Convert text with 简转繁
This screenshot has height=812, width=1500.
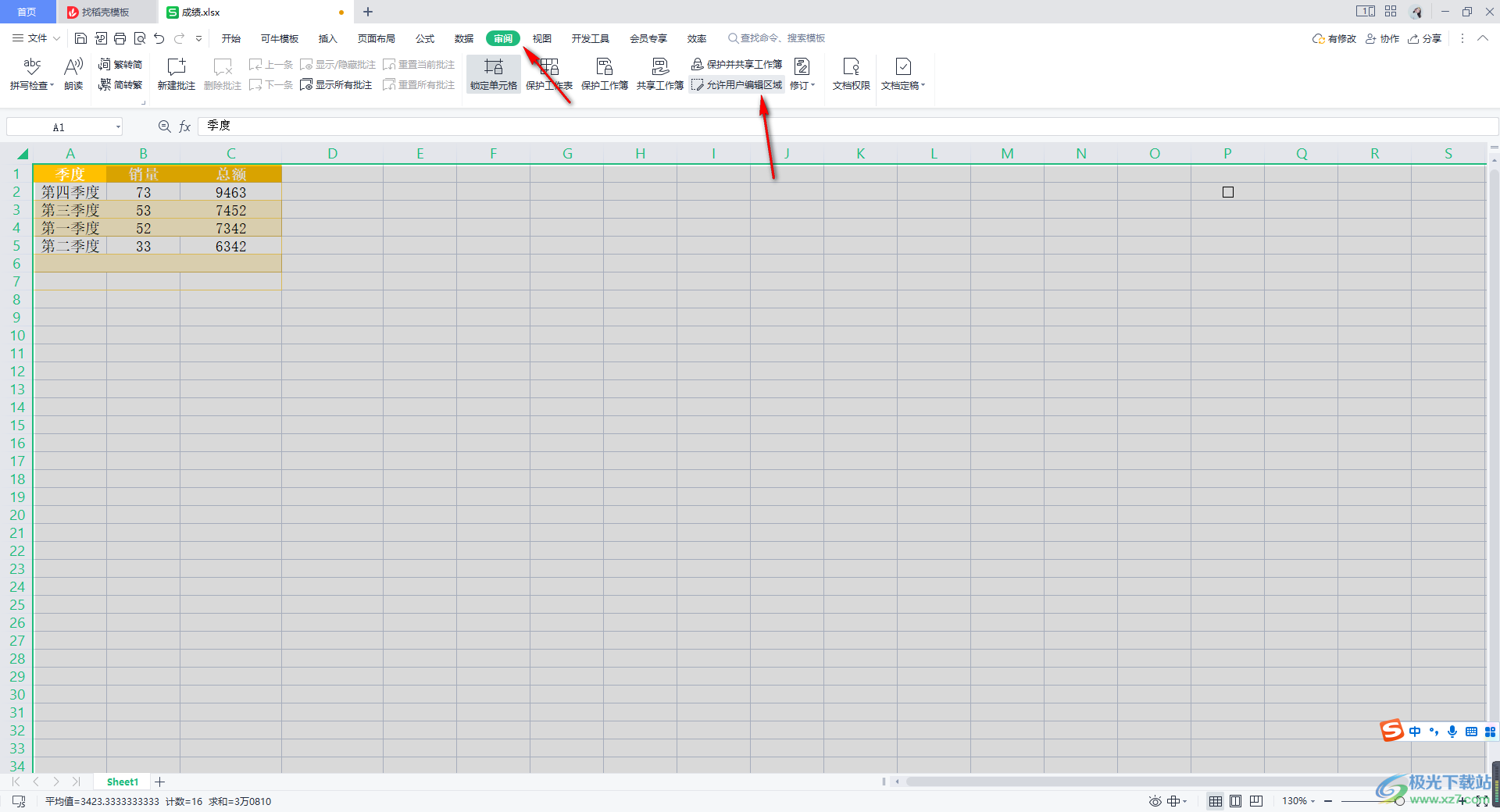coord(120,84)
